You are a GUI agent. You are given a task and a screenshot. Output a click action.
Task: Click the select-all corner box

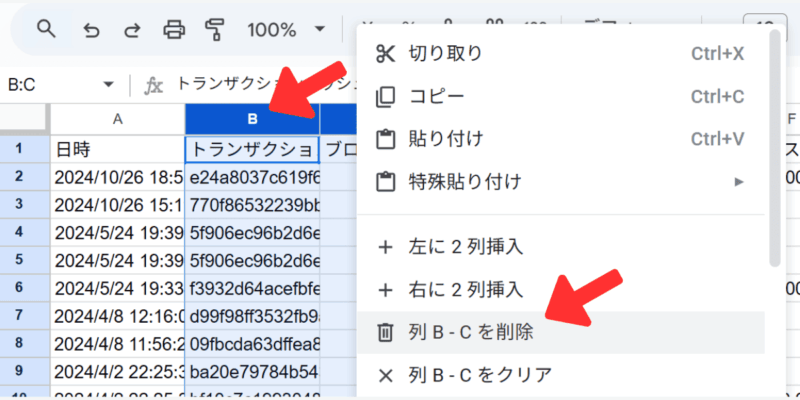tap(25, 119)
